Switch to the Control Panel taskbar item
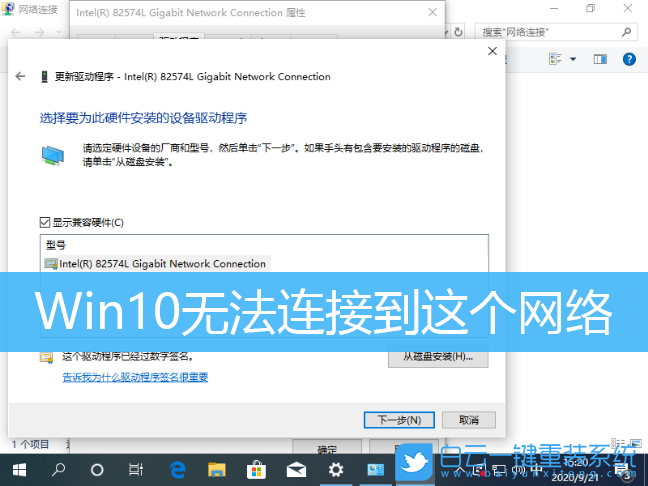The height and width of the screenshot is (486, 648). (375, 470)
